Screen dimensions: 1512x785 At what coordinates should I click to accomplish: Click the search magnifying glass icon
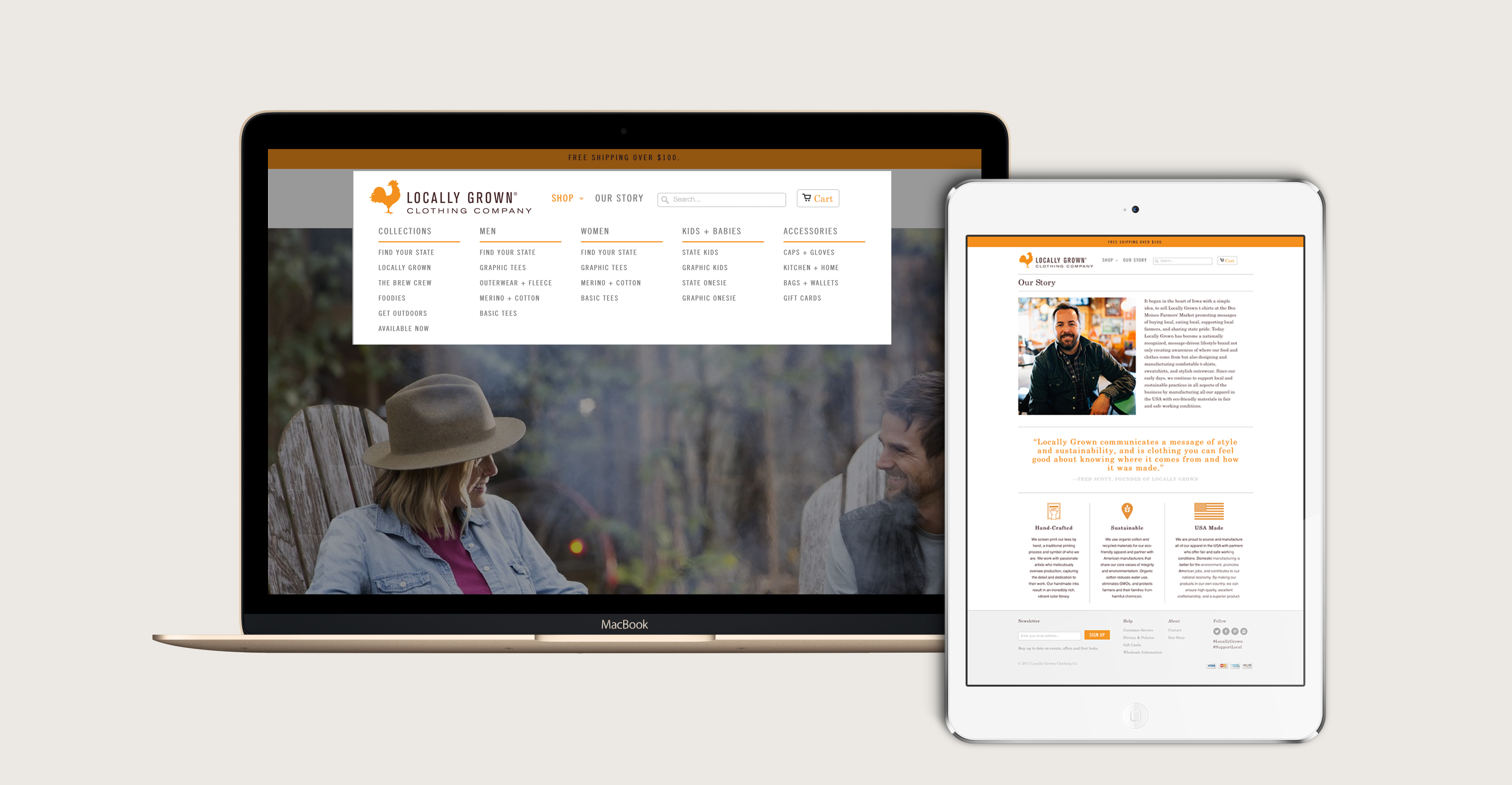point(665,199)
